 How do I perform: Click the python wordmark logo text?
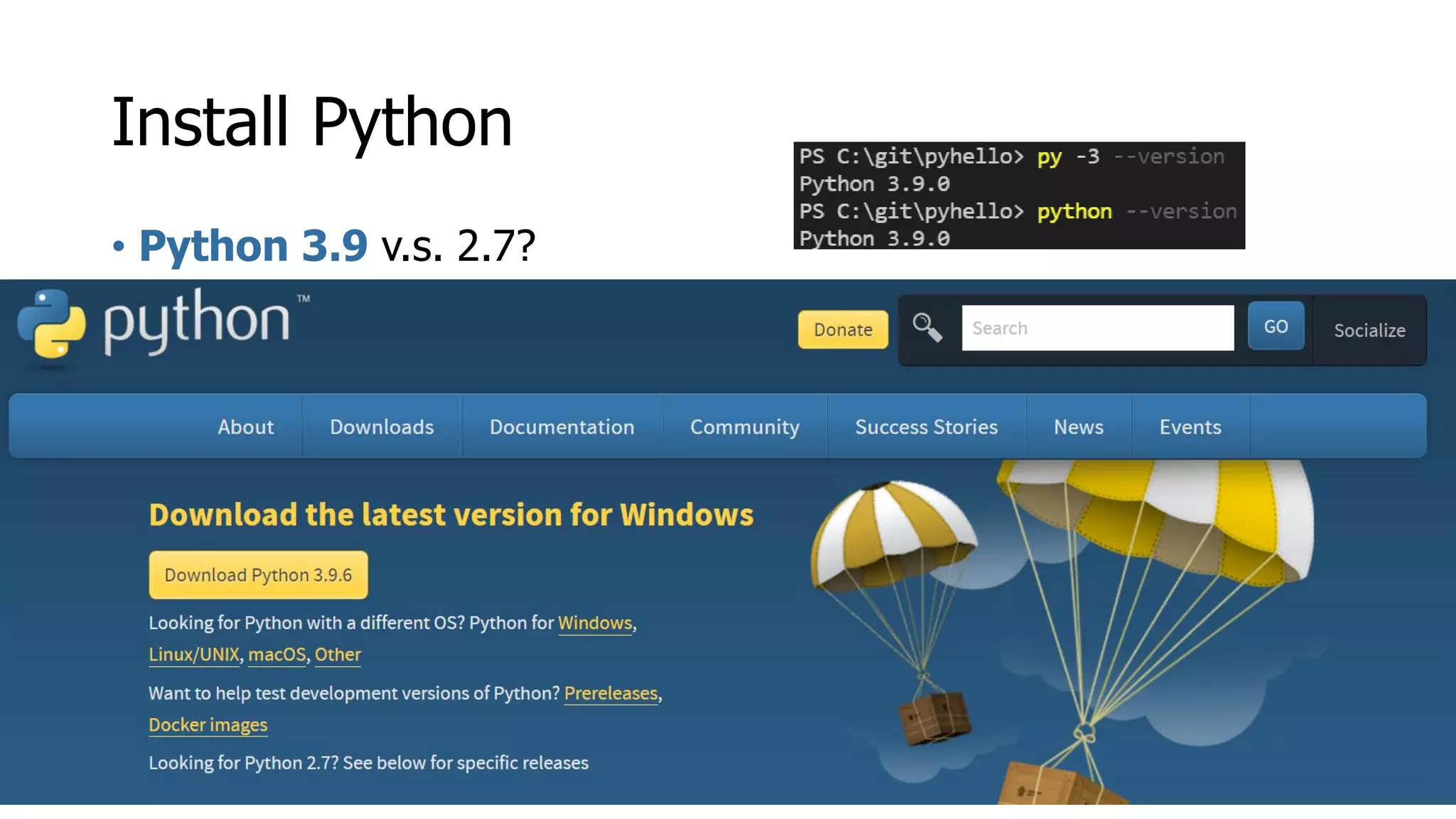pyautogui.click(x=197, y=321)
